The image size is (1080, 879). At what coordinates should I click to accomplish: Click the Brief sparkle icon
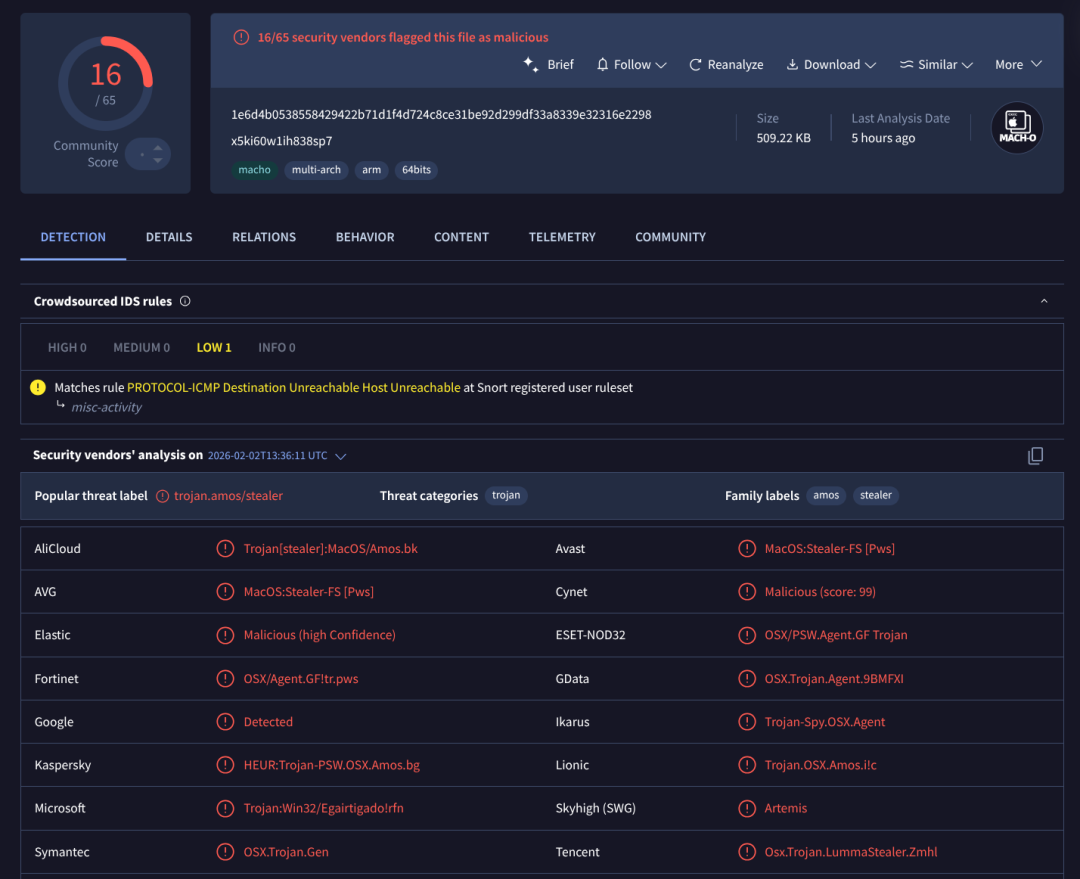tap(530, 65)
